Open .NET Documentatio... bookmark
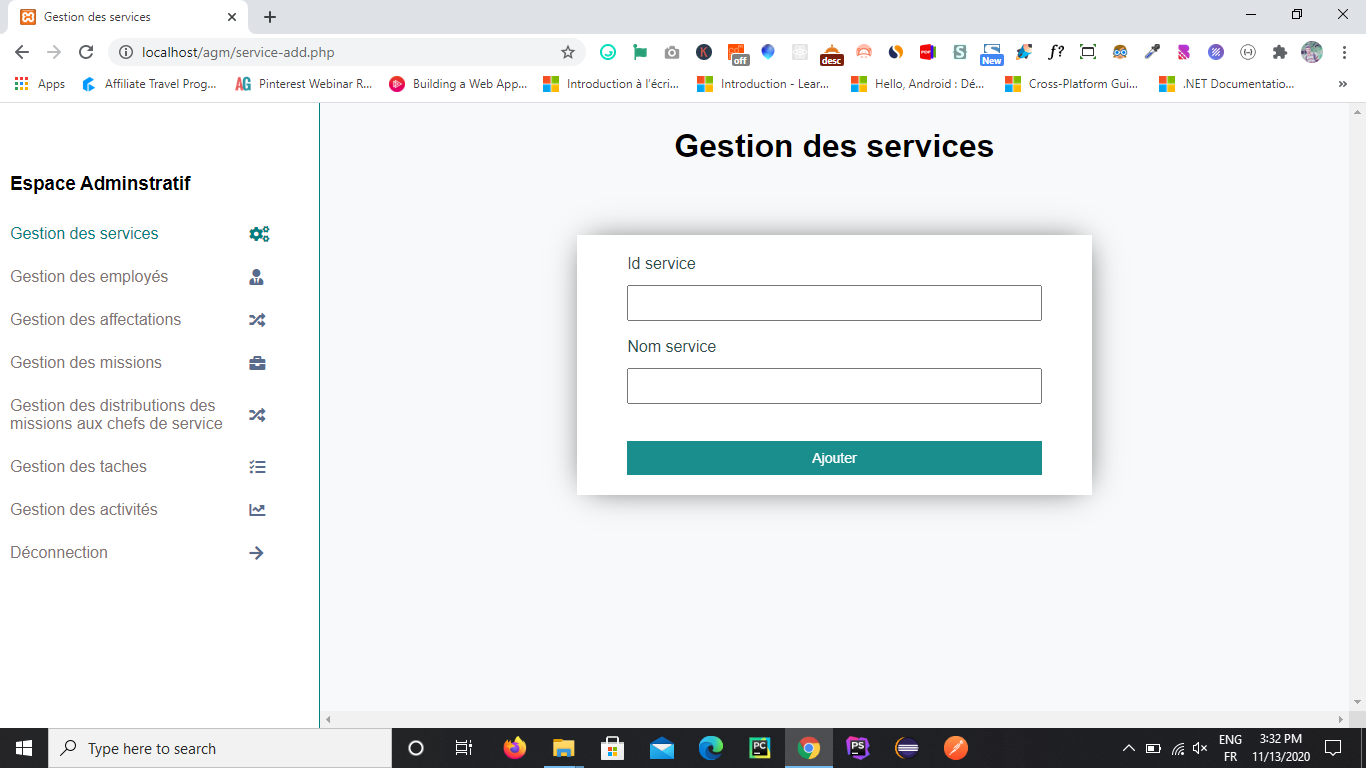 pos(1227,84)
